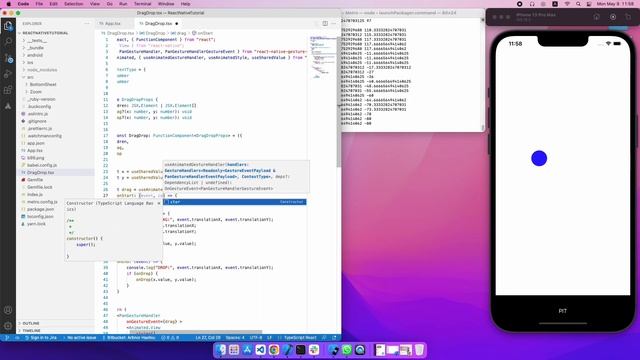Screen dimensions: 640x360
Task: Select the DragDrop.tsx editor tab
Action: pyautogui.click(x=158, y=24)
